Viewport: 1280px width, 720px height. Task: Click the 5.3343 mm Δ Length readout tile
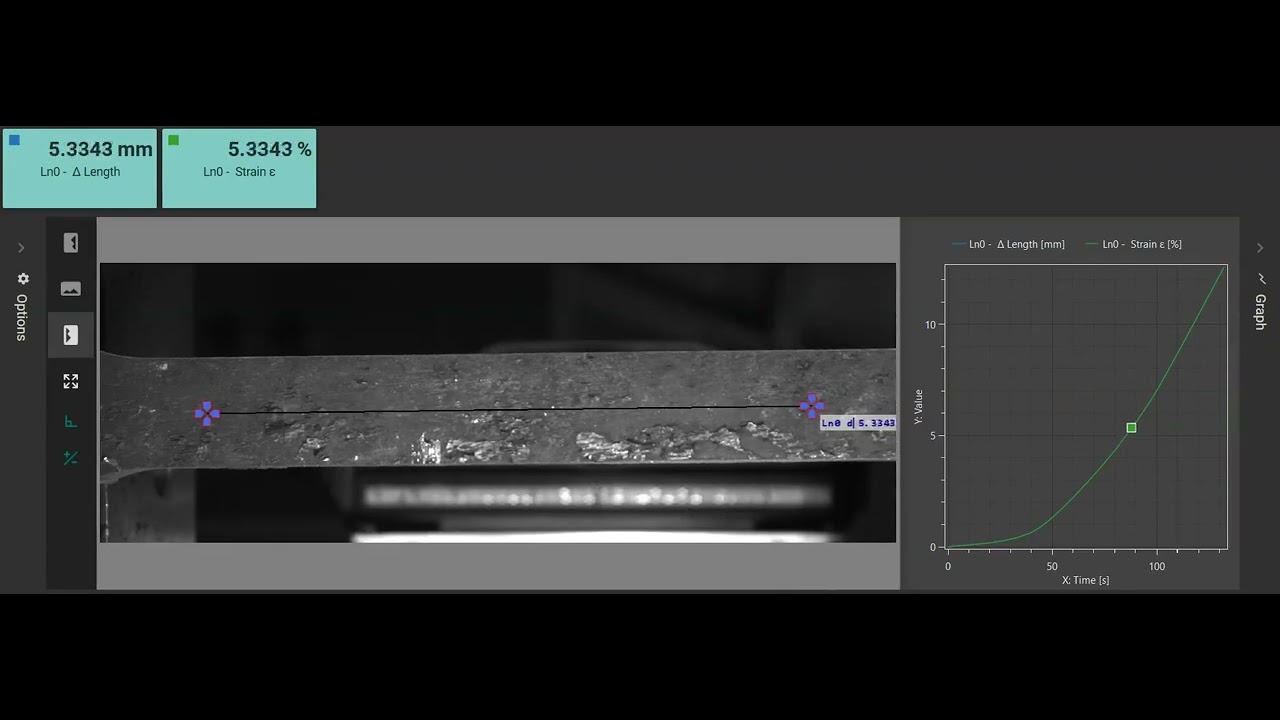80,168
